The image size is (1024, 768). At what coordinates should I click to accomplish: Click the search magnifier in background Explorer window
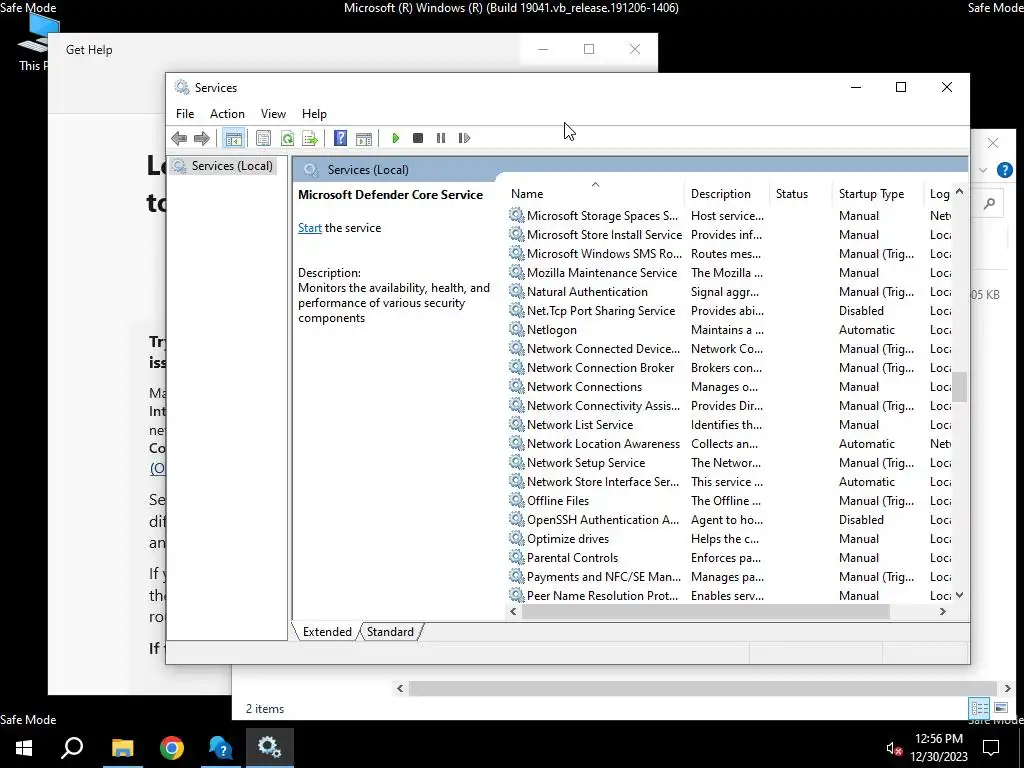pyautogui.click(x=989, y=204)
